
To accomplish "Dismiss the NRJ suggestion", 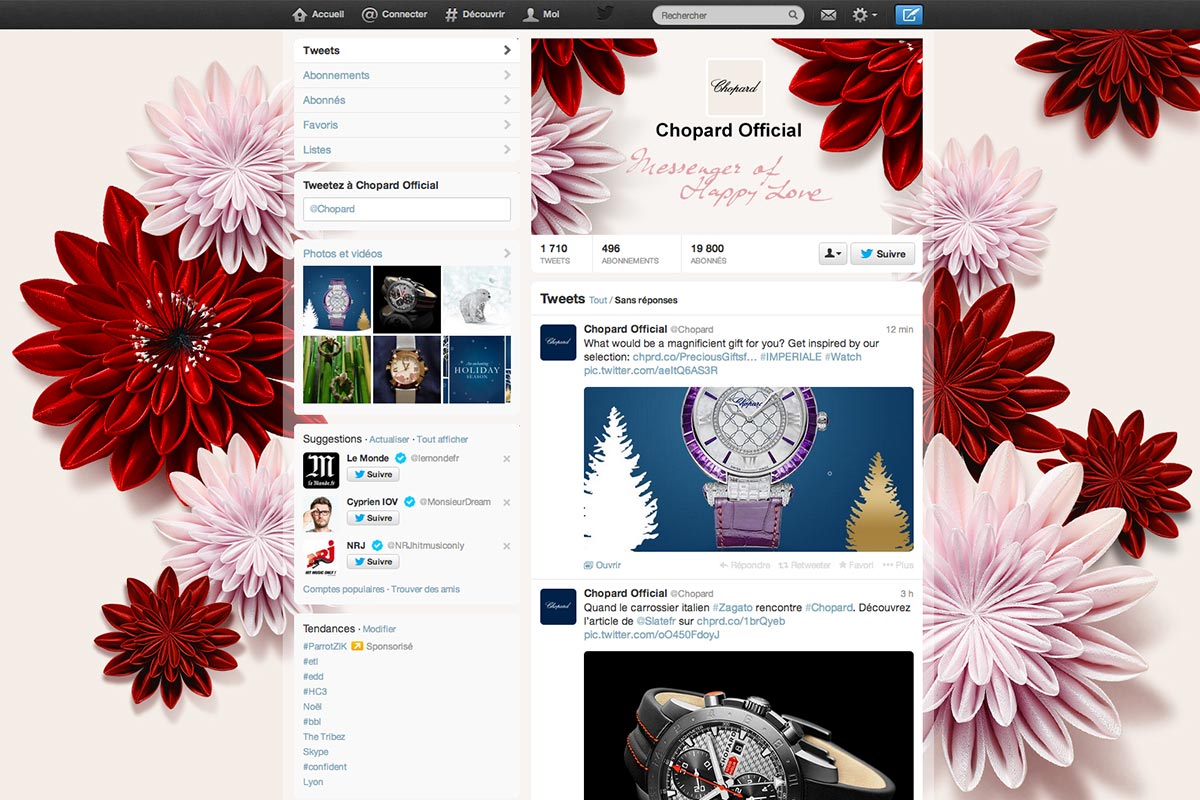I will pyautogui.click(x=506, y=547).
